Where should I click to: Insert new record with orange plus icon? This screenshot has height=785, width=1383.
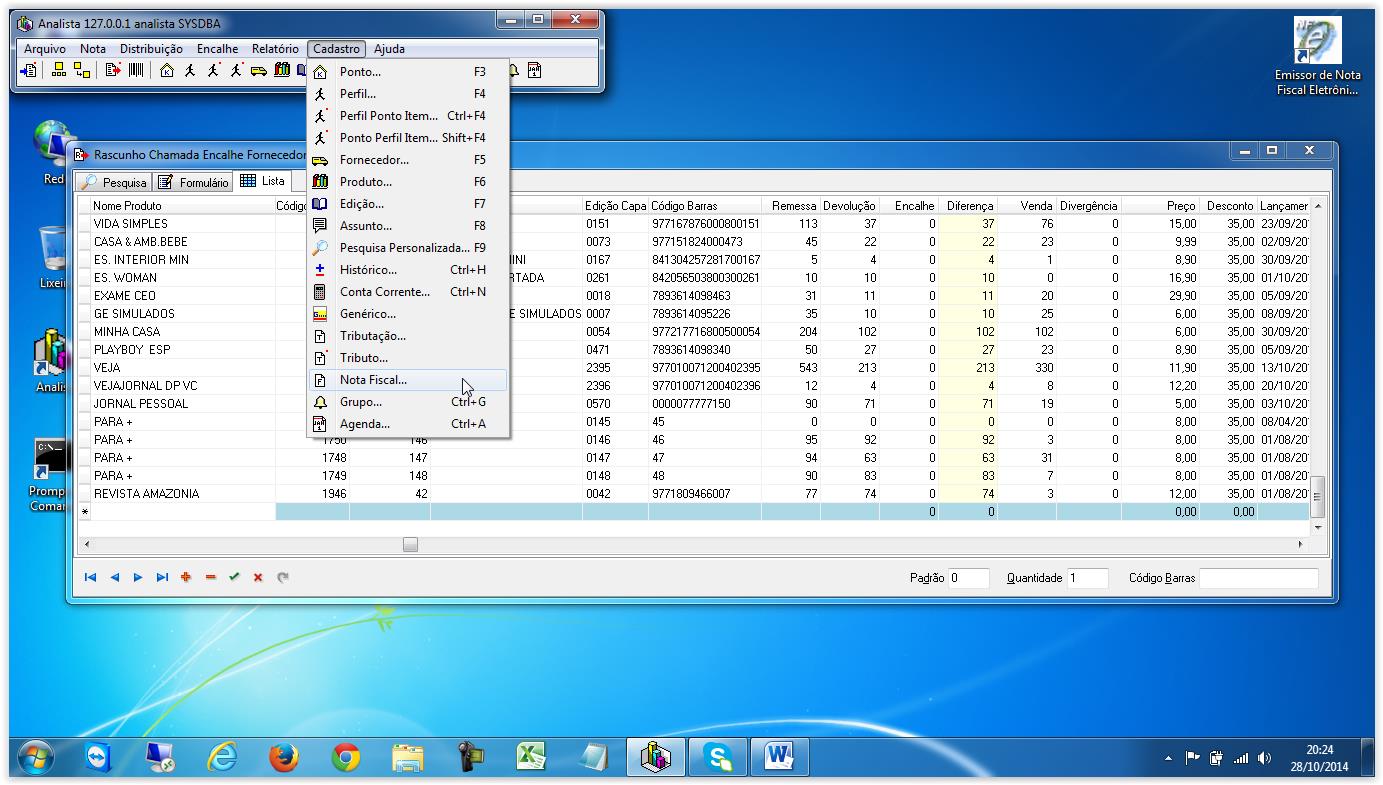[x=186, y=577]
